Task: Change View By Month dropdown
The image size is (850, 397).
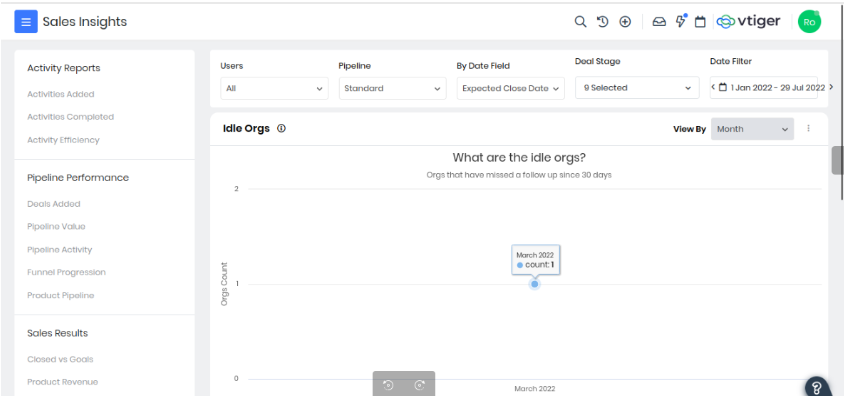Action: pos(752,129)
